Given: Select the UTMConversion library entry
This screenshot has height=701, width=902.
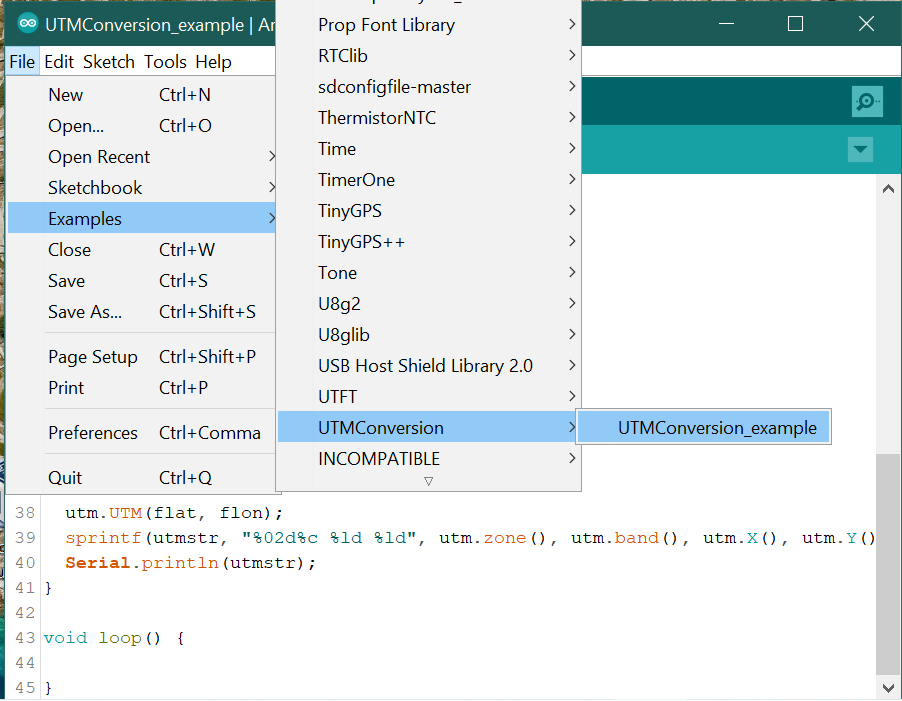Looking at the screenshot, I should point(429,427).
